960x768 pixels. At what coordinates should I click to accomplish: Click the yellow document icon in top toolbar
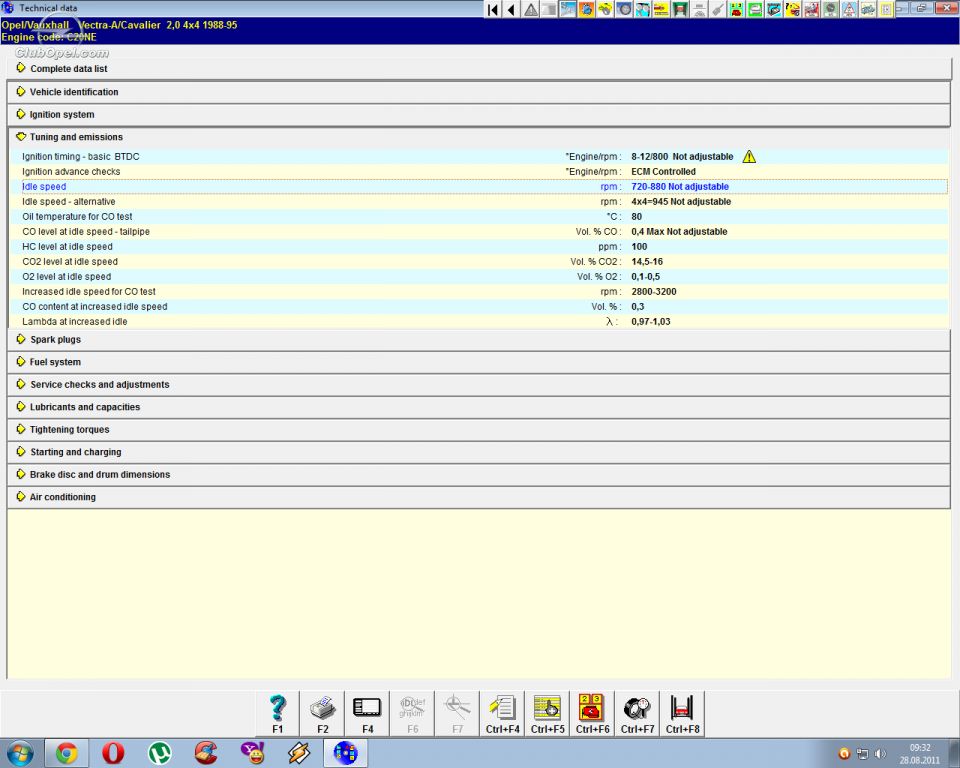point(887,9)
